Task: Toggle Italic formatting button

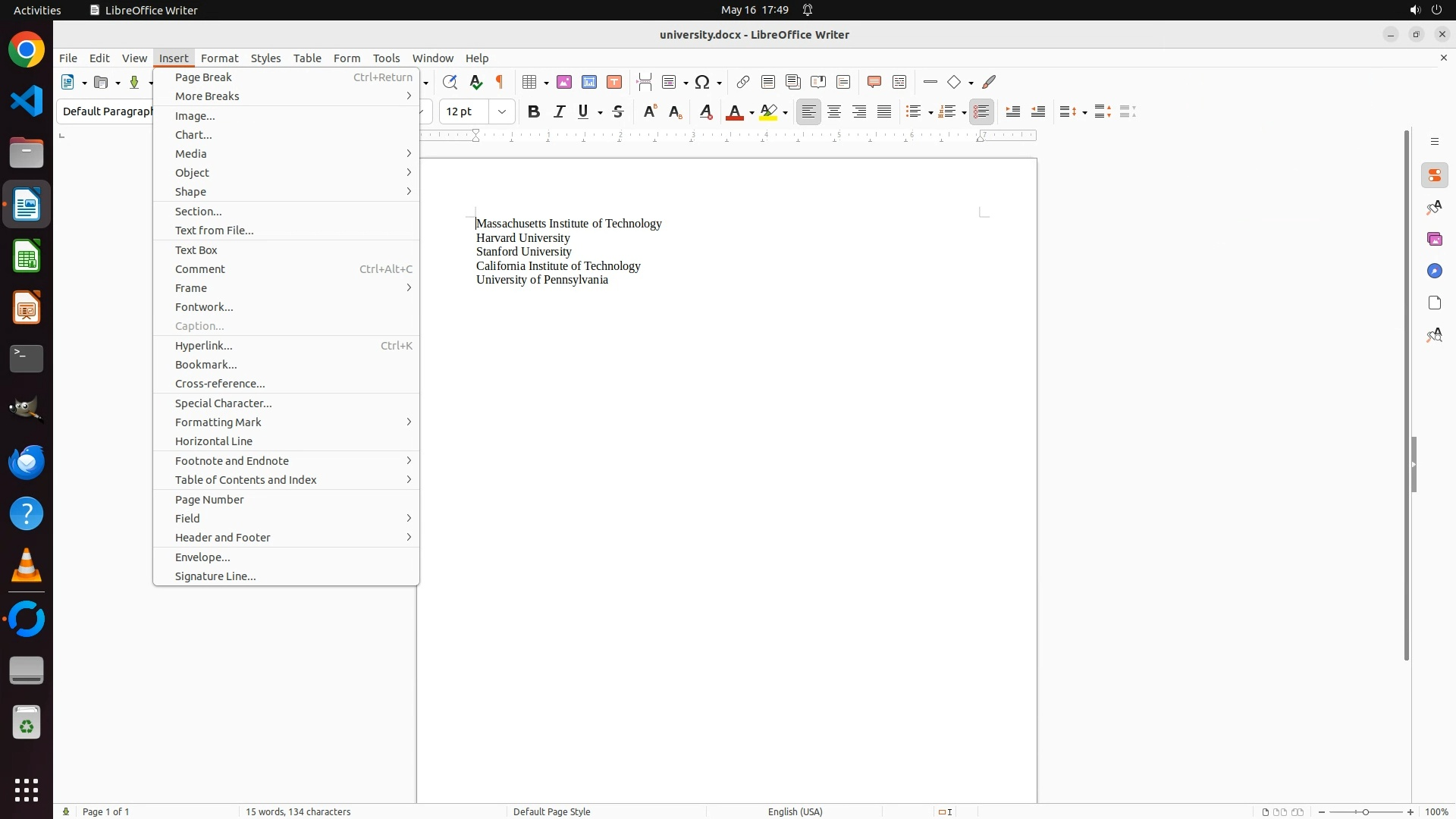Action: click(x=560, y=112)
